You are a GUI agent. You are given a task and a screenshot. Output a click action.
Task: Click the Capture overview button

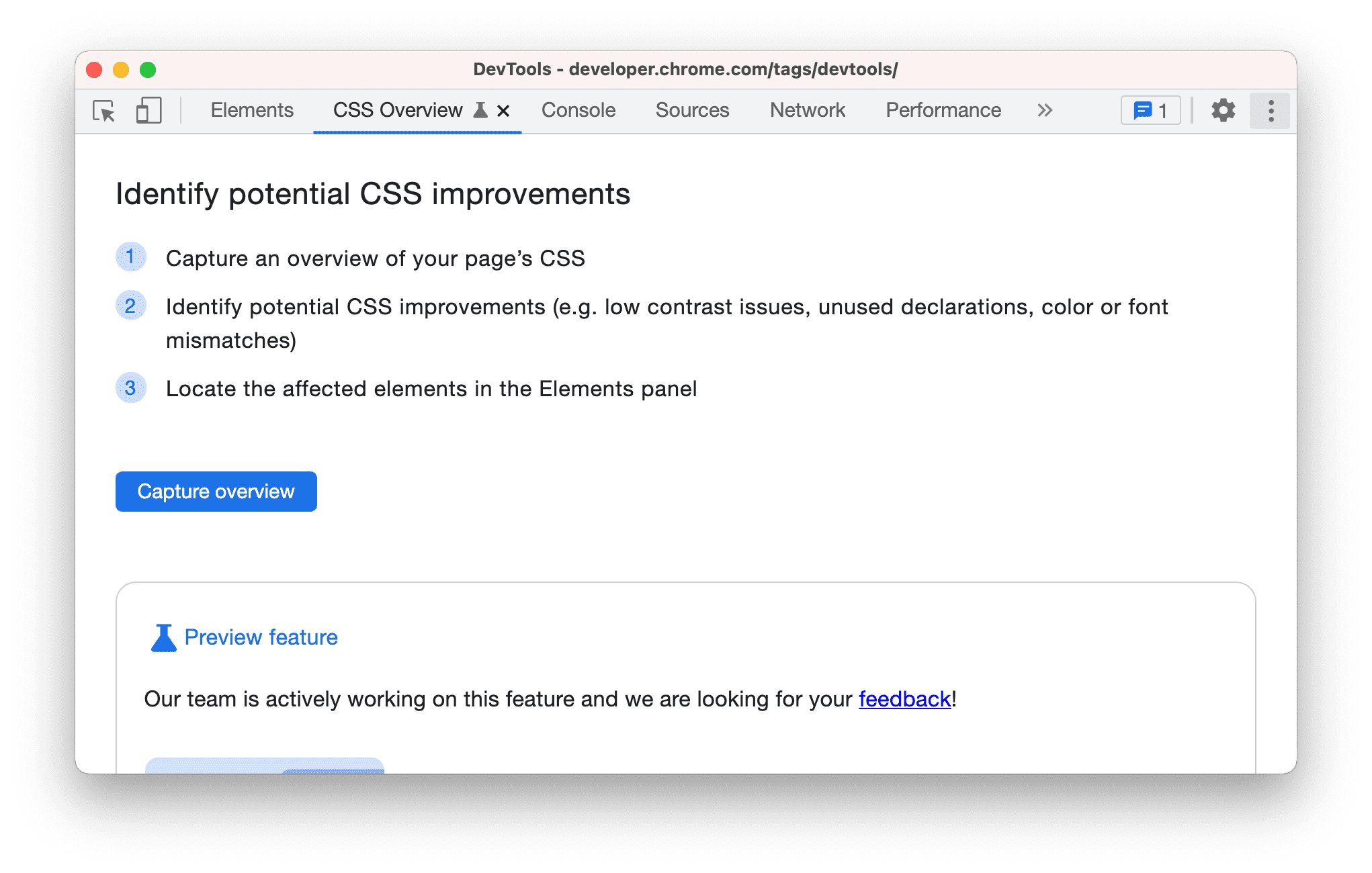pos(215,491)
